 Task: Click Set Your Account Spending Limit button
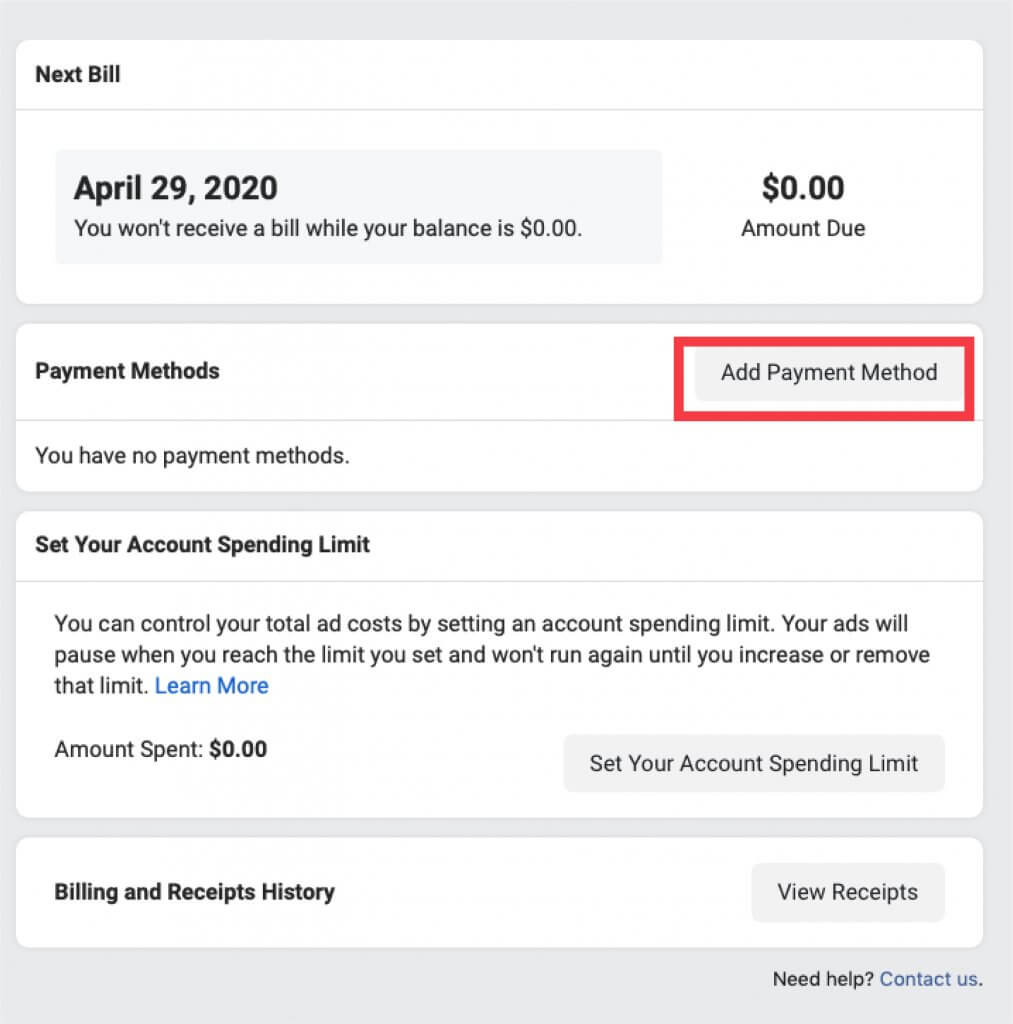(753, 763)
